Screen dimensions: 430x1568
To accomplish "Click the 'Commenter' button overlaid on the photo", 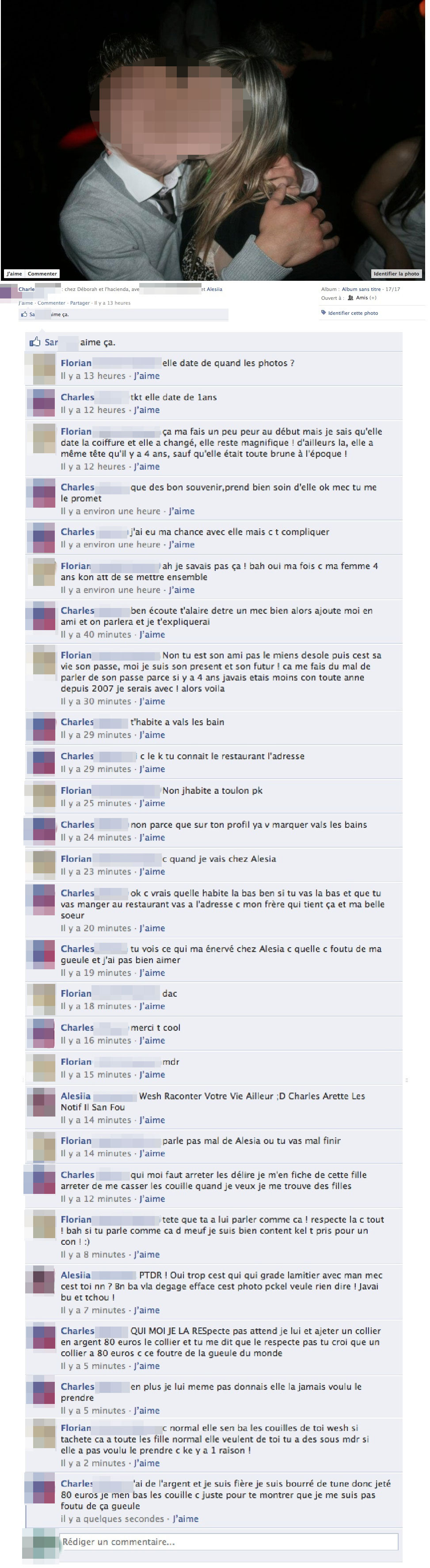I will coord(42,274).
